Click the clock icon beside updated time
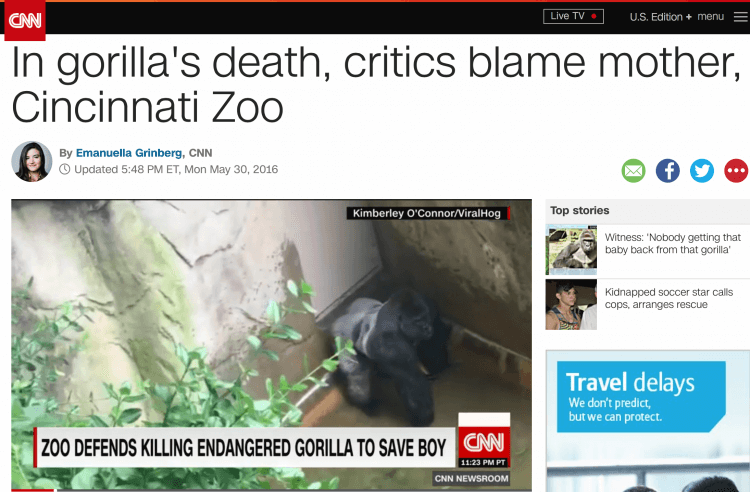The height and width of the screenshot is (492, 750). pos(65,169)
